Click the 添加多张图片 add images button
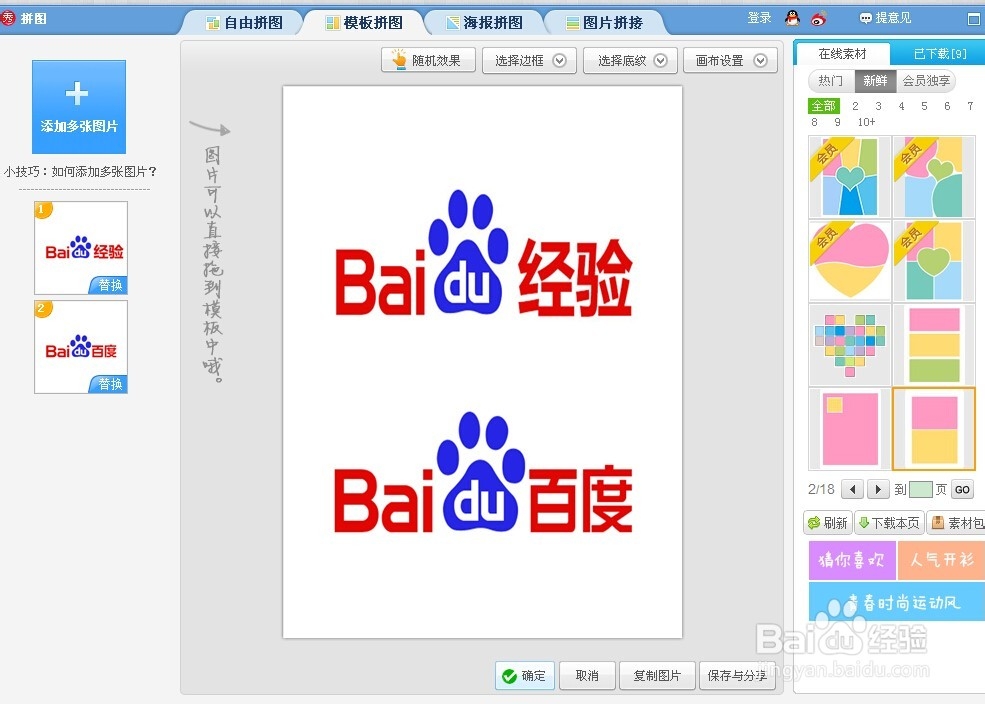The width and height of the screenshot is (985, 704). [x=79, y=106]
